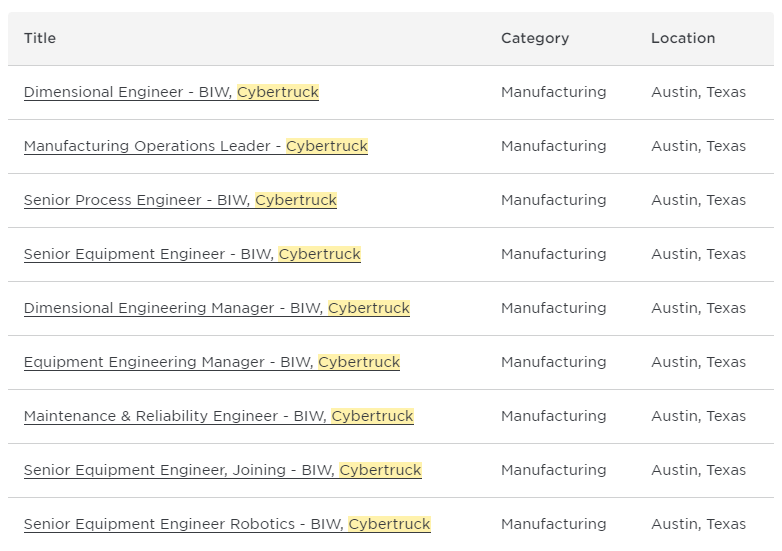Open Dimensional Engineering Manager - BIW job link

(216, 308)
